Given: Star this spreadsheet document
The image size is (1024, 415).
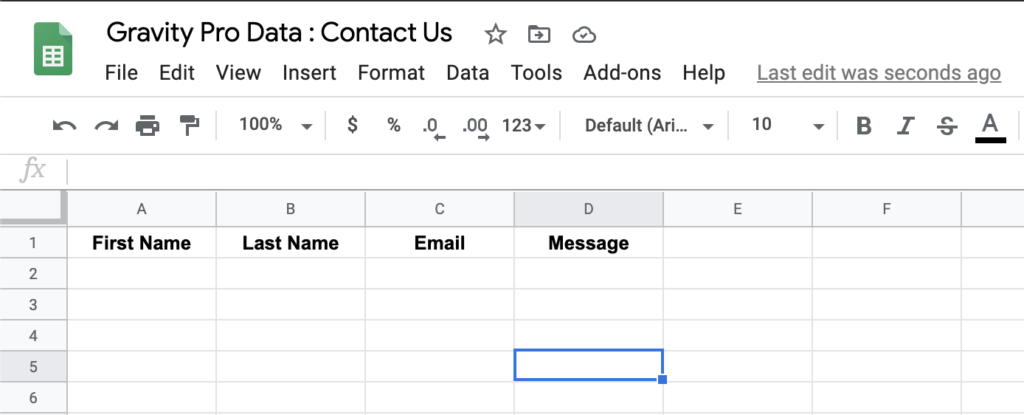Looking at the screenshot, I should pyautogui.click(x=495, y=35).
